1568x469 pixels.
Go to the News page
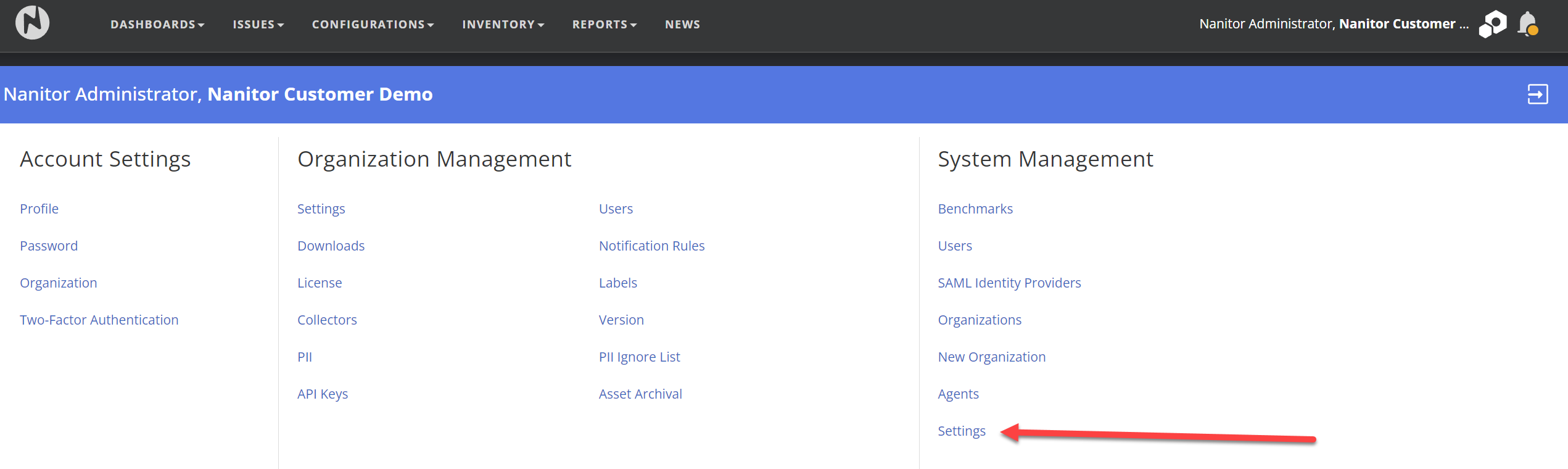pyautogui.click(x=682, y=25)
